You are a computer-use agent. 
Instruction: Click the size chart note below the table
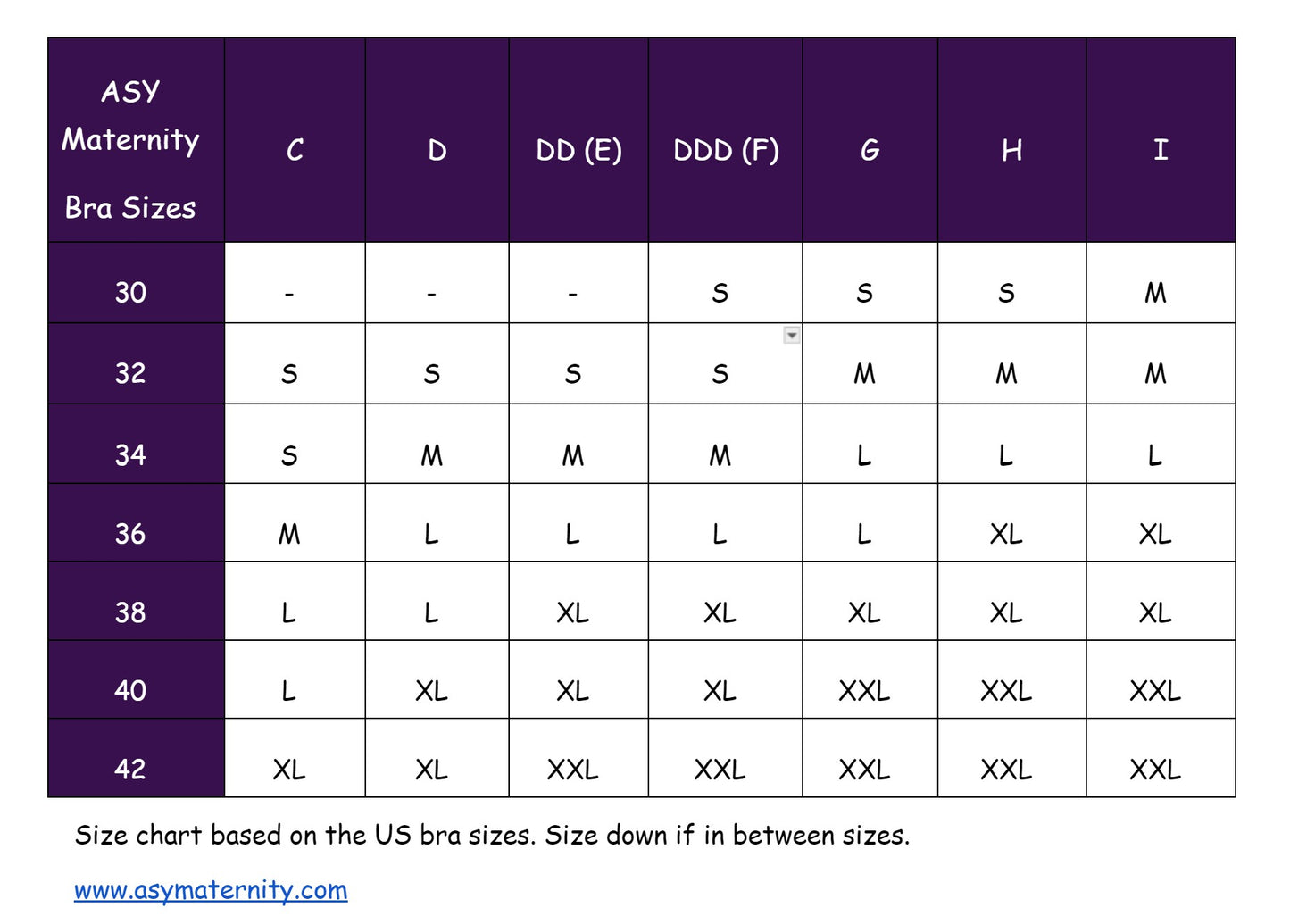point(492,836)
